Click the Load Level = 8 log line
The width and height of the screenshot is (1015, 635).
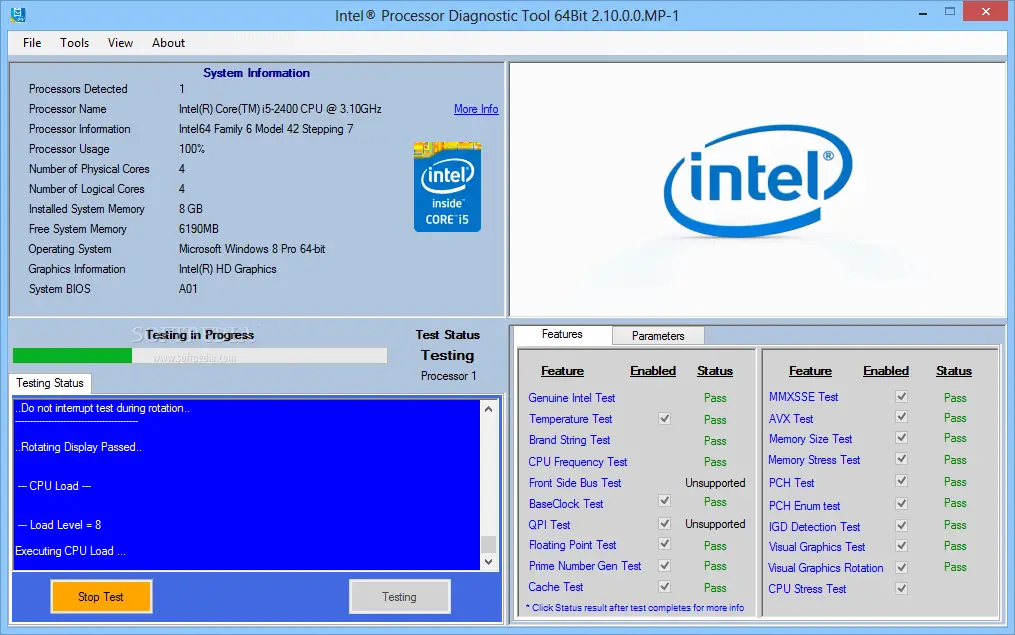pos(59,525)
